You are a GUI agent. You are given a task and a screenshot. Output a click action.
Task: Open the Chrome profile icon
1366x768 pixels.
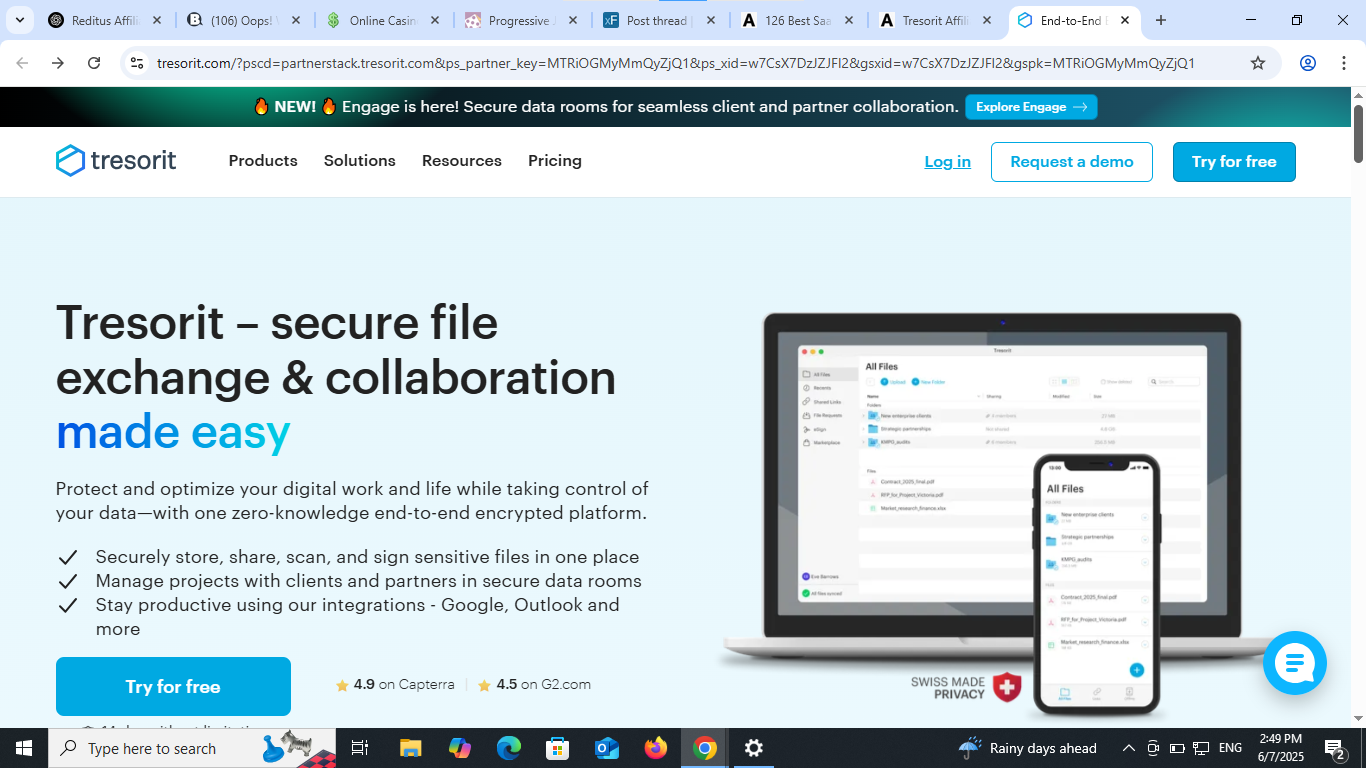tap(1308, 63)
